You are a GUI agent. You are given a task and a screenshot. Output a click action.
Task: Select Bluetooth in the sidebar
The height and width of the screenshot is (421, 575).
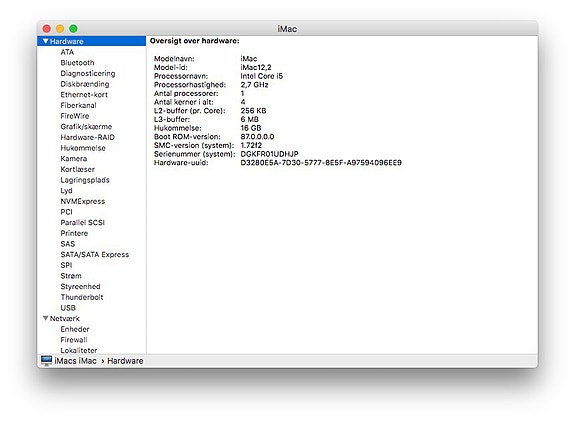pos(77,63)
